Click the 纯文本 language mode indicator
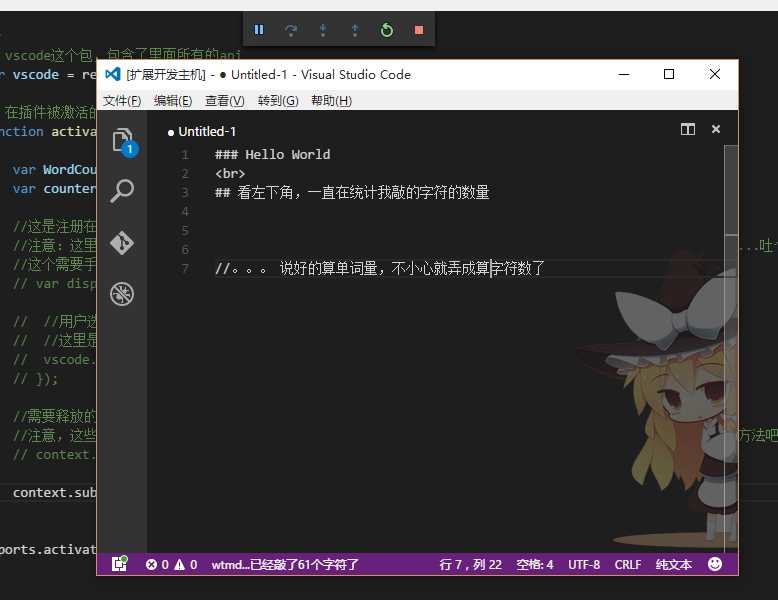Viewport: 778px width, 600px height. tap(673, 565)
